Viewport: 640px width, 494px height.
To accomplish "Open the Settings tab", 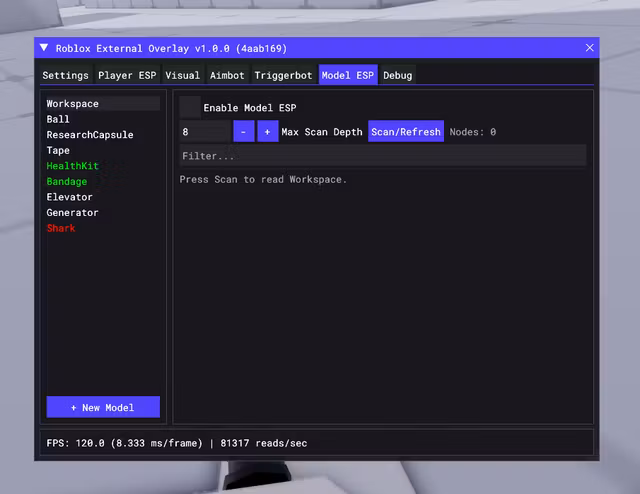I will pyautogui.click(x=65, y=75).
